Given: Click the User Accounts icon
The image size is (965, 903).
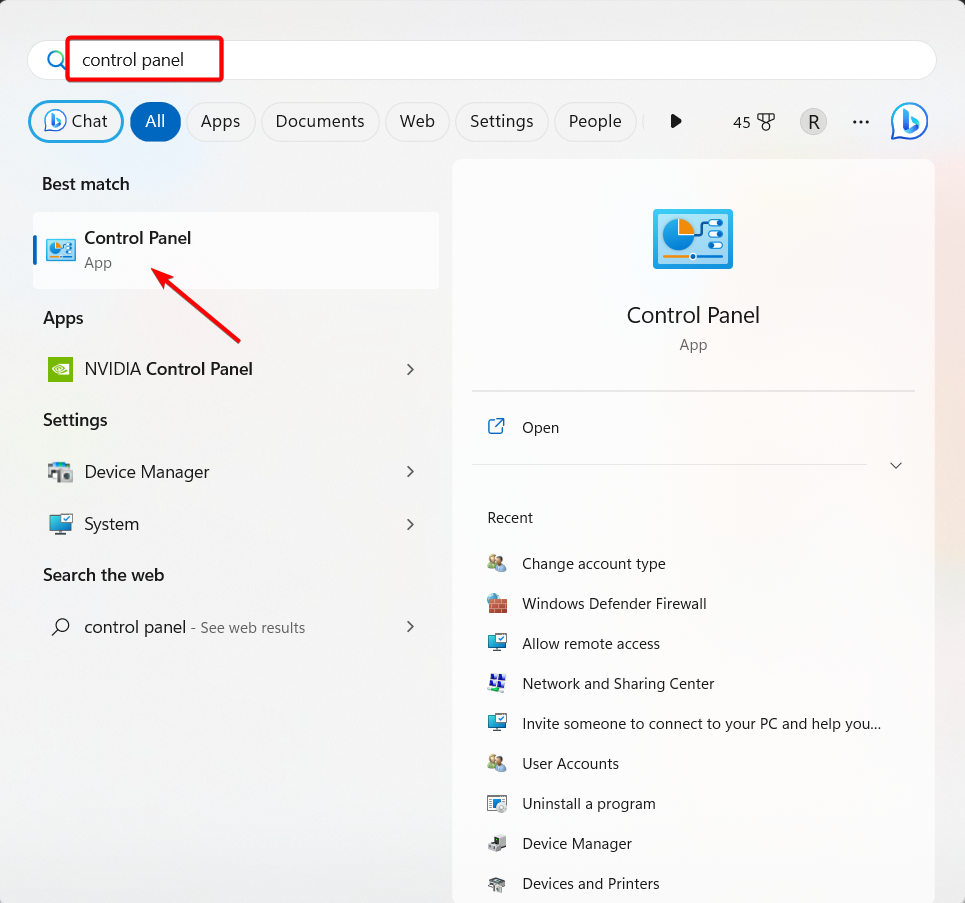Looking at the screenshot, I should pyautogui.click(x=497, y=763).
